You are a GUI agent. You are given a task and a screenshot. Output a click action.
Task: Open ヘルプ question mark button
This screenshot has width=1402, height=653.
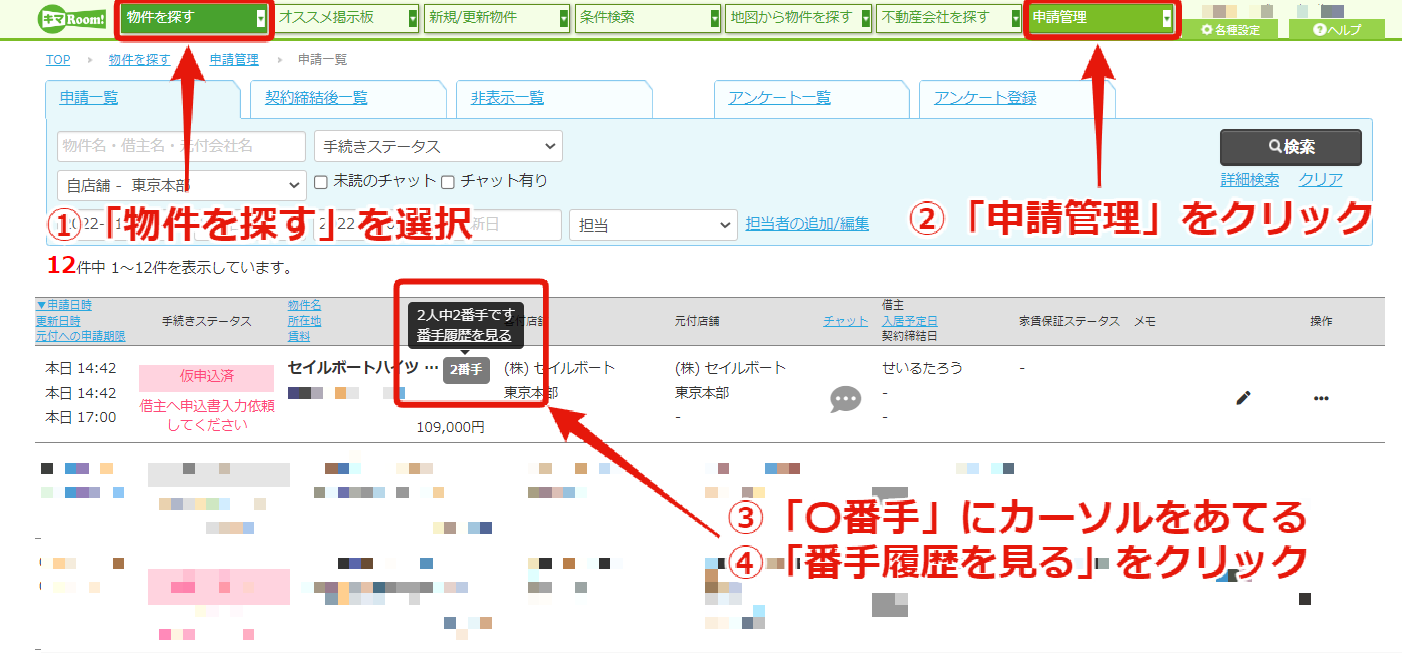(1337, 29)
